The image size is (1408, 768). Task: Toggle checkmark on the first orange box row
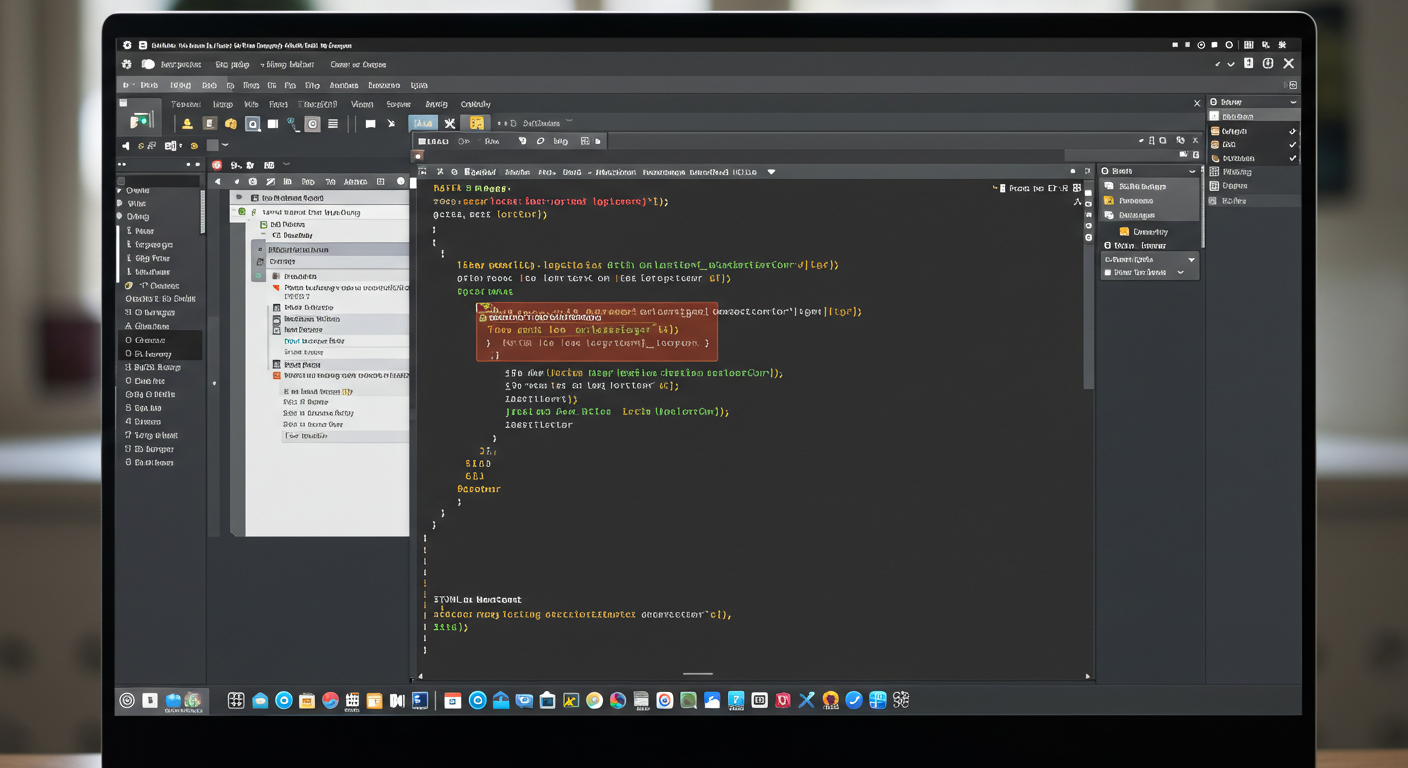[1292, 131]
